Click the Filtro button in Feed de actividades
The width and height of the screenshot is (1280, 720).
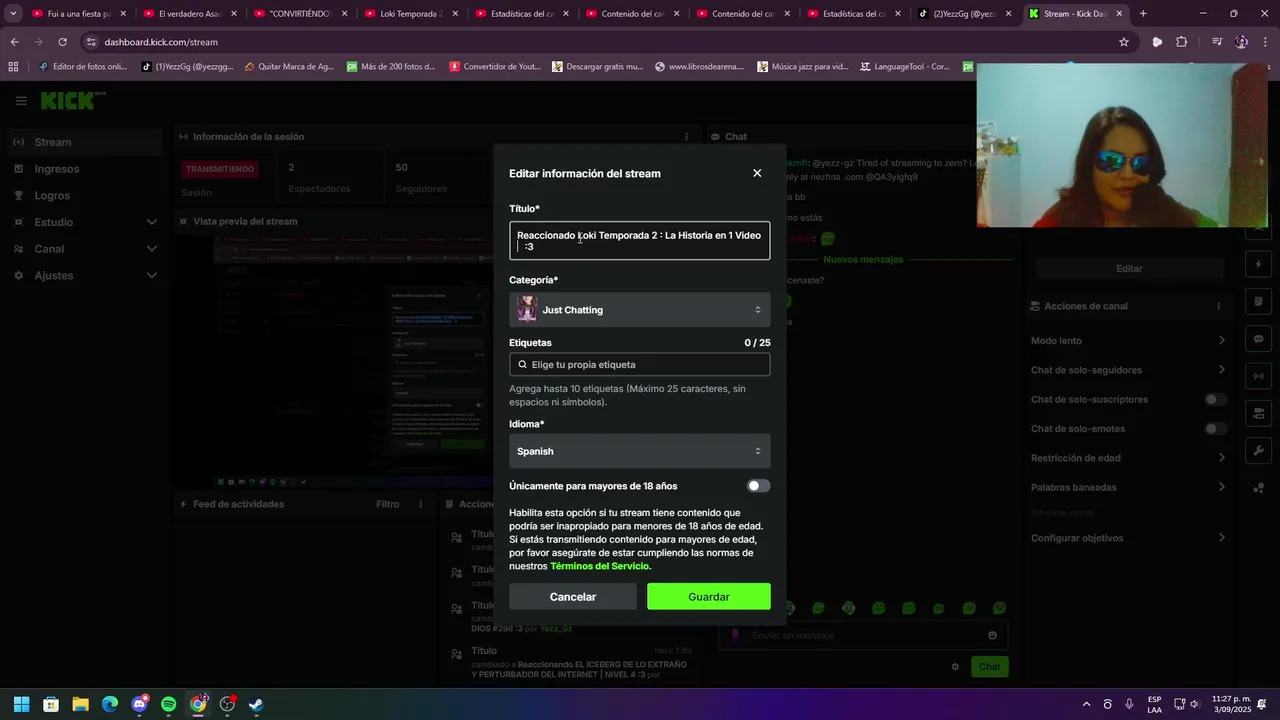coord(387,504)
